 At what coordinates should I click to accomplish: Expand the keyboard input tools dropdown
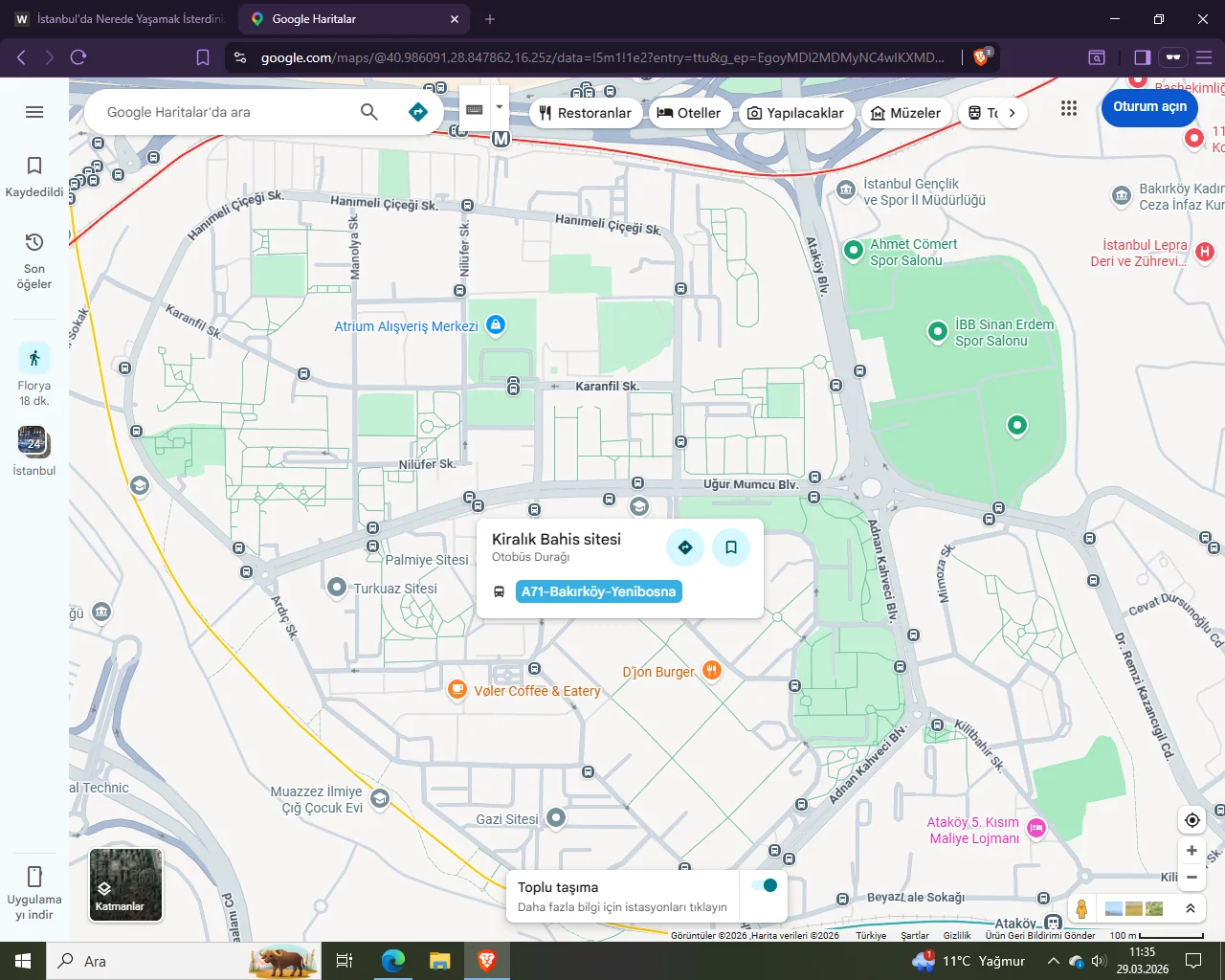[x=499, y=108]
